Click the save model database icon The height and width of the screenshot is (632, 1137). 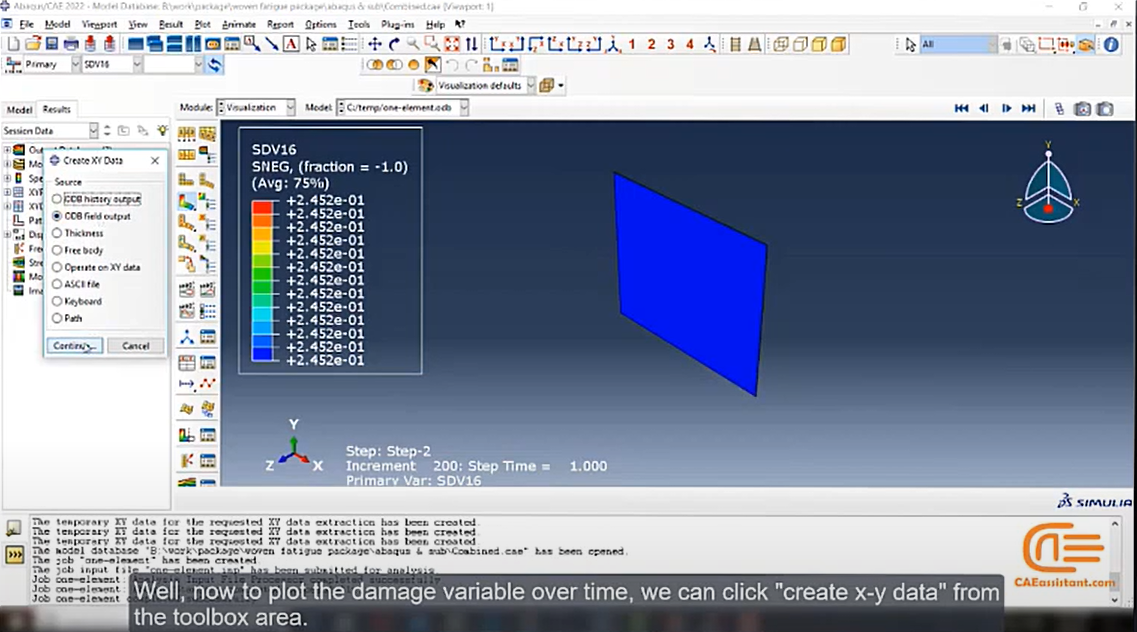(51, 44)
